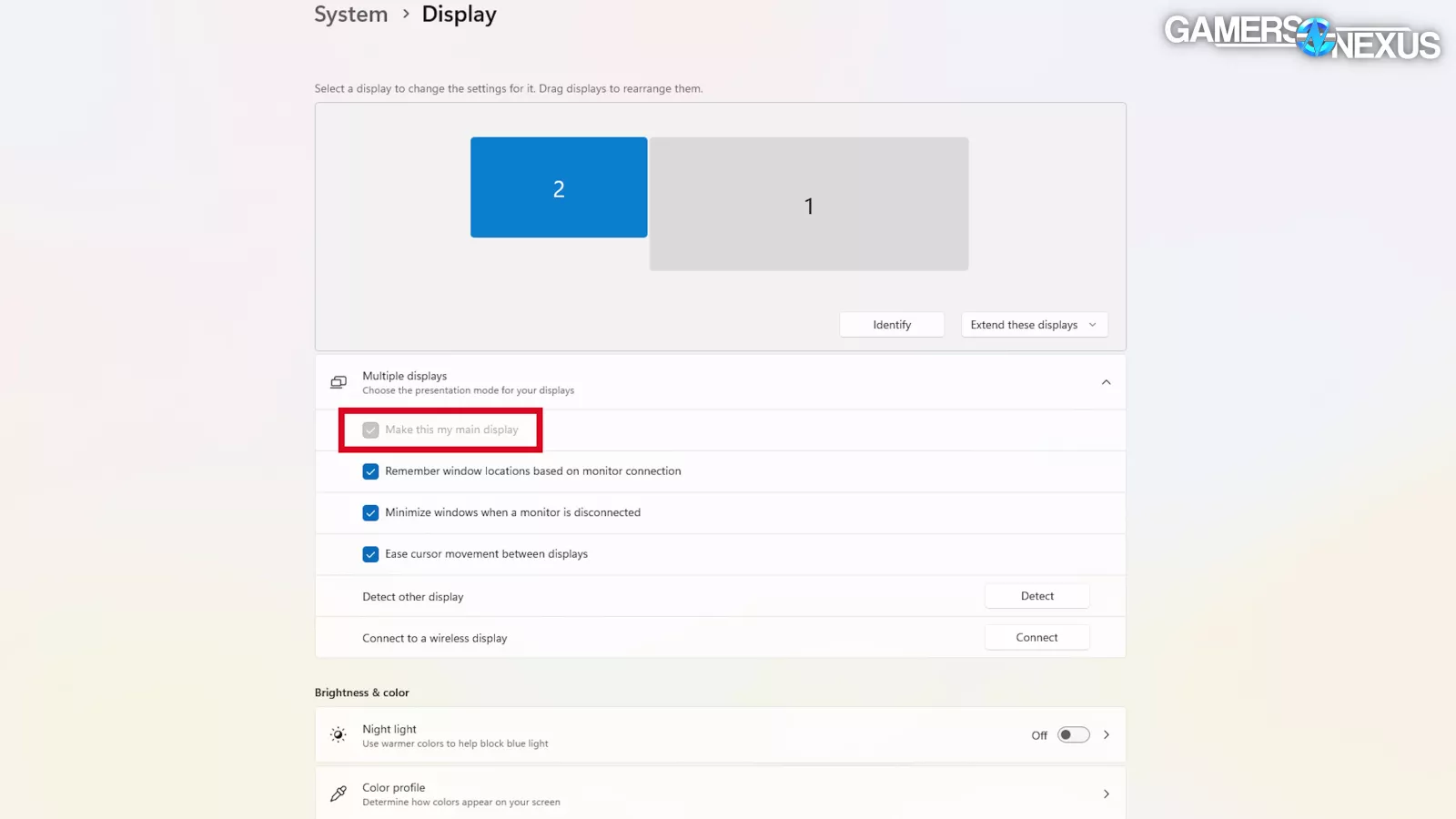Click the Night light sun icon
This screenshot has width=1456, height=819.
point(339,735)
